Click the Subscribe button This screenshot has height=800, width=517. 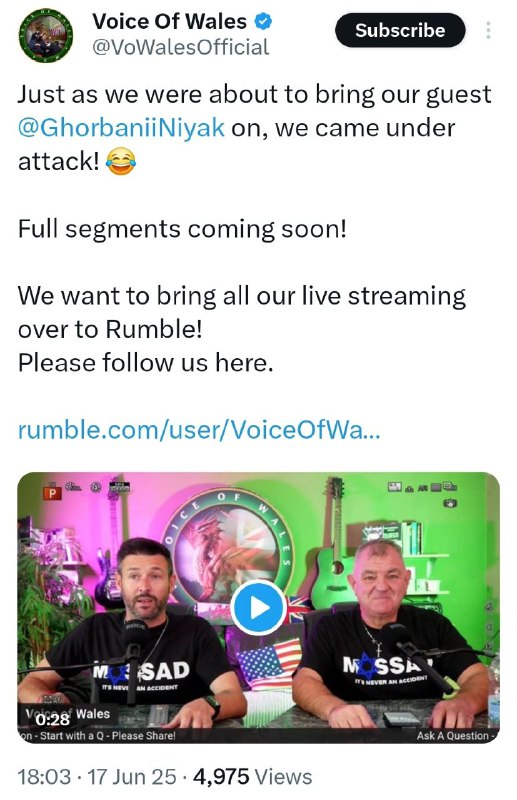pyautogui.click(x=400, y=30)
